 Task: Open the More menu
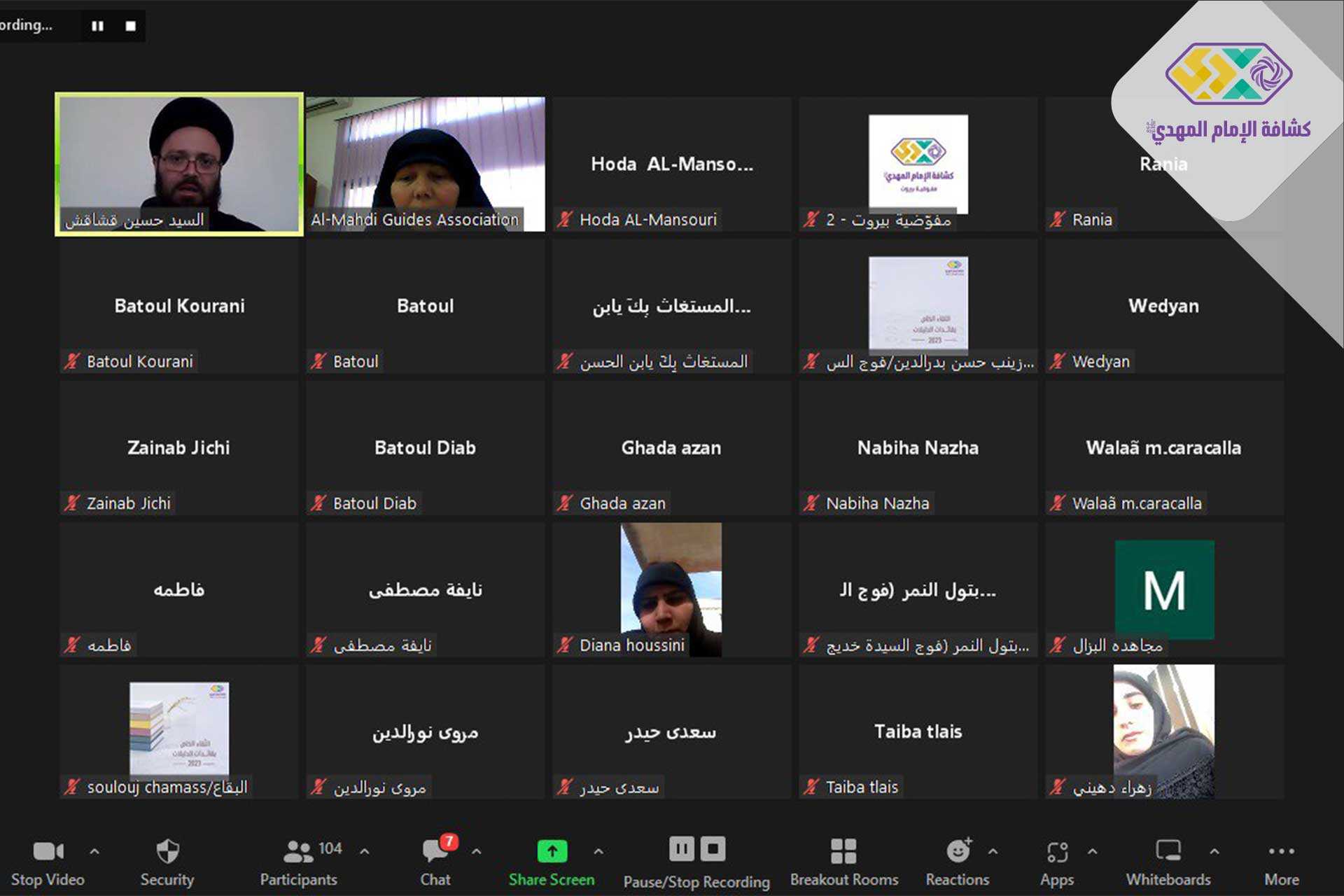point(1281,851)
